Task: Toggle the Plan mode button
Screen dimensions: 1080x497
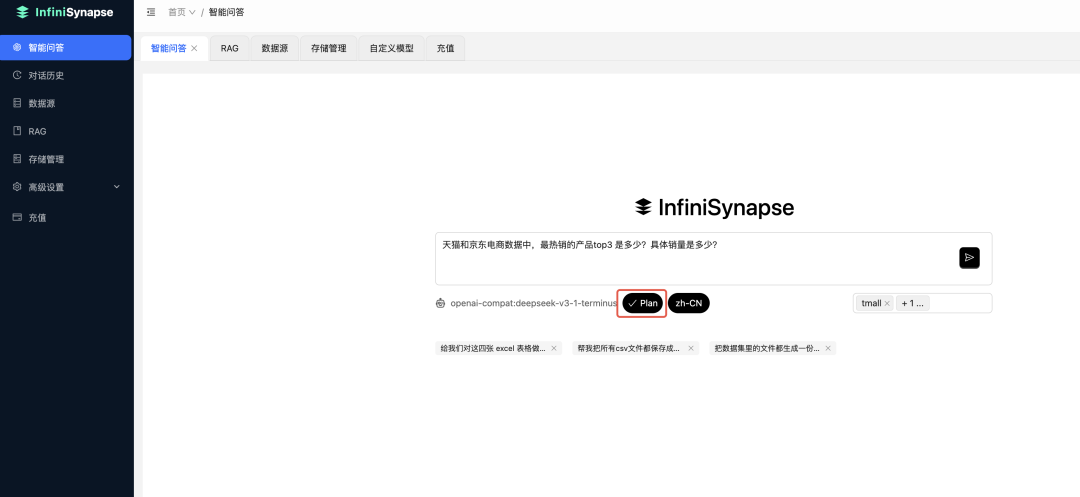Action: 643,303
